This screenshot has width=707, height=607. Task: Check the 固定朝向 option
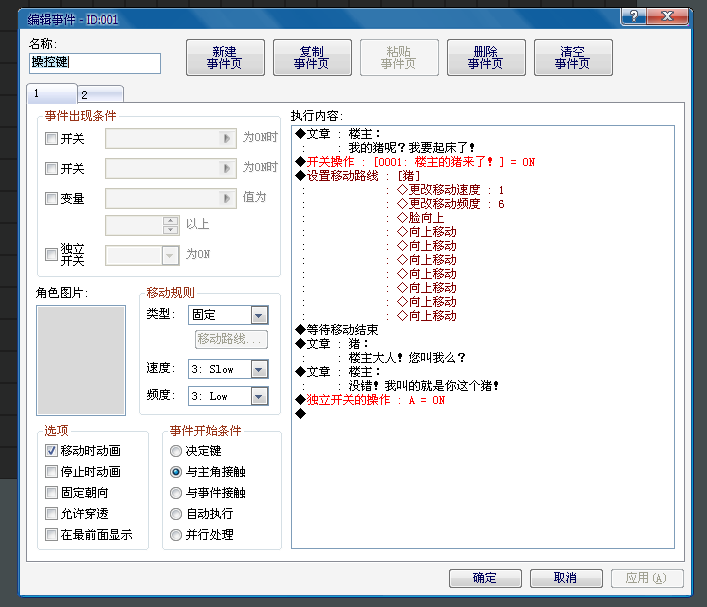tap(51, 492)
